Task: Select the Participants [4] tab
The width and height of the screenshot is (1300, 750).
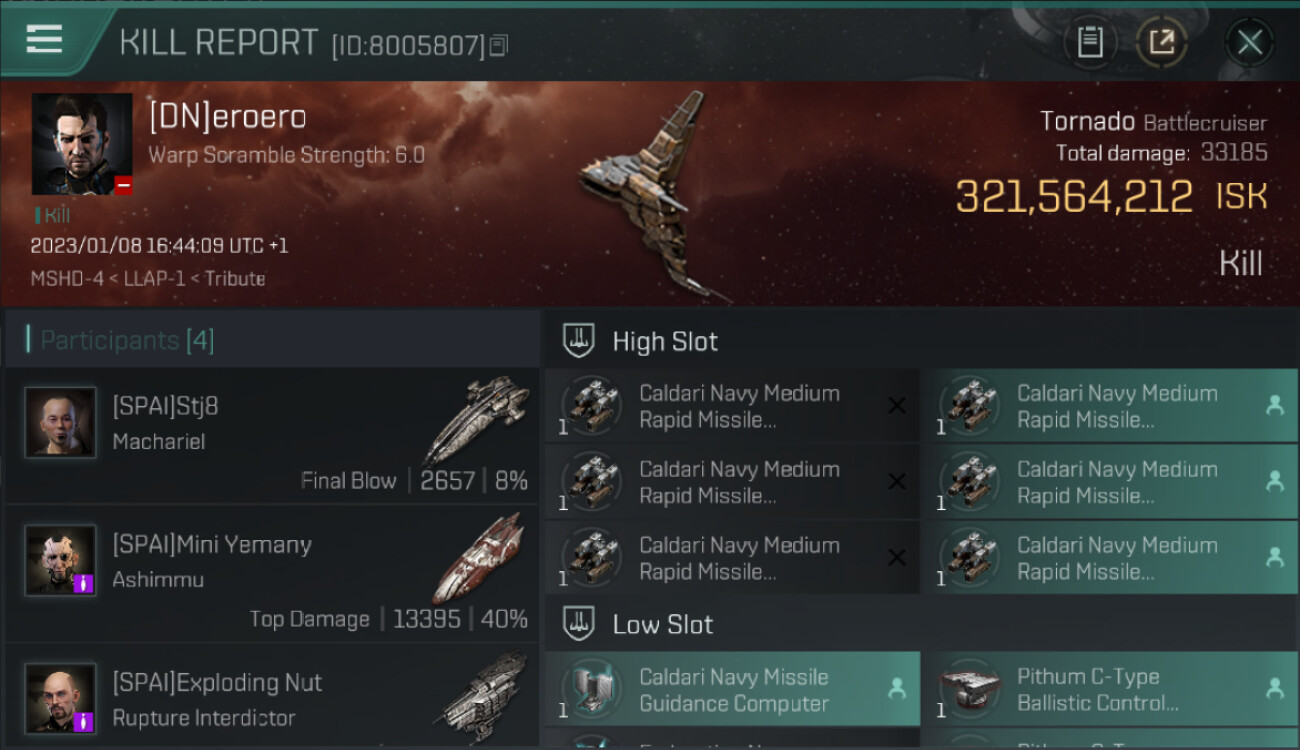Action: (126, 340)
